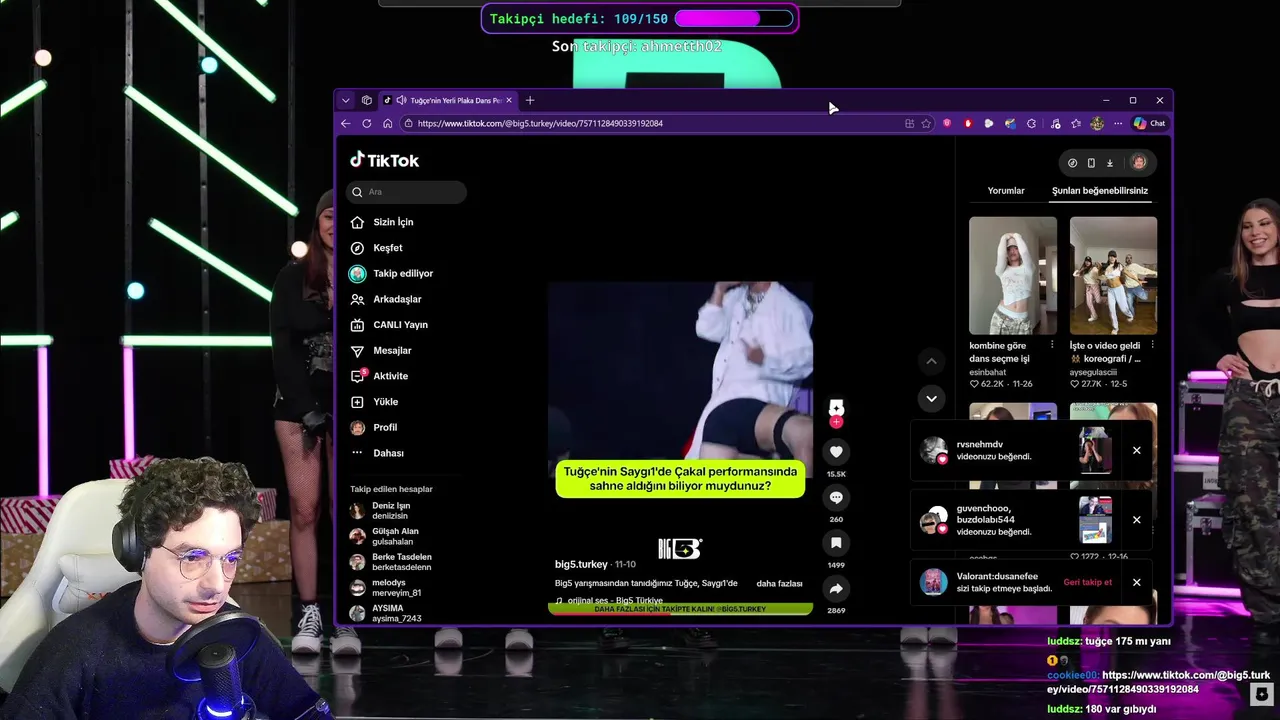The width and height of the screenshot is (1280, 720).
Task: Open a new browser tab
Action: [x=530, y=100]
